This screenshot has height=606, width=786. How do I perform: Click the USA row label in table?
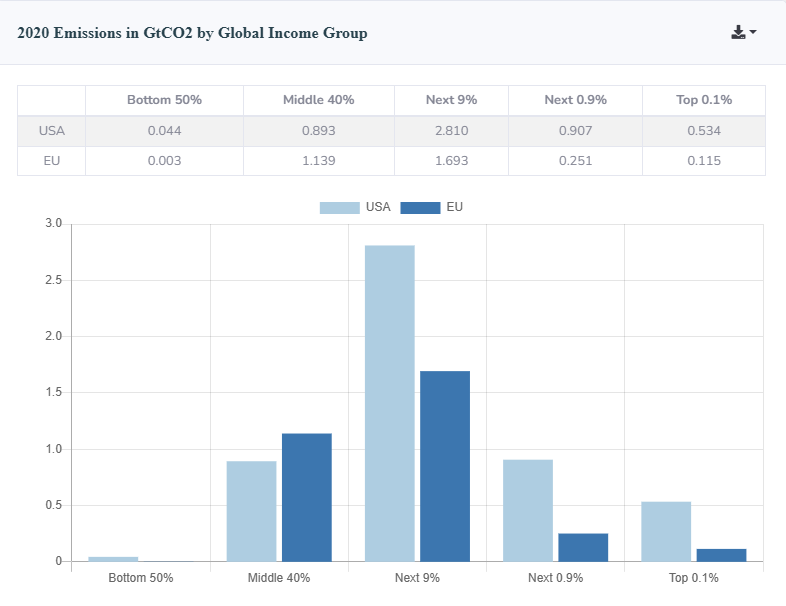click(52, 131)
